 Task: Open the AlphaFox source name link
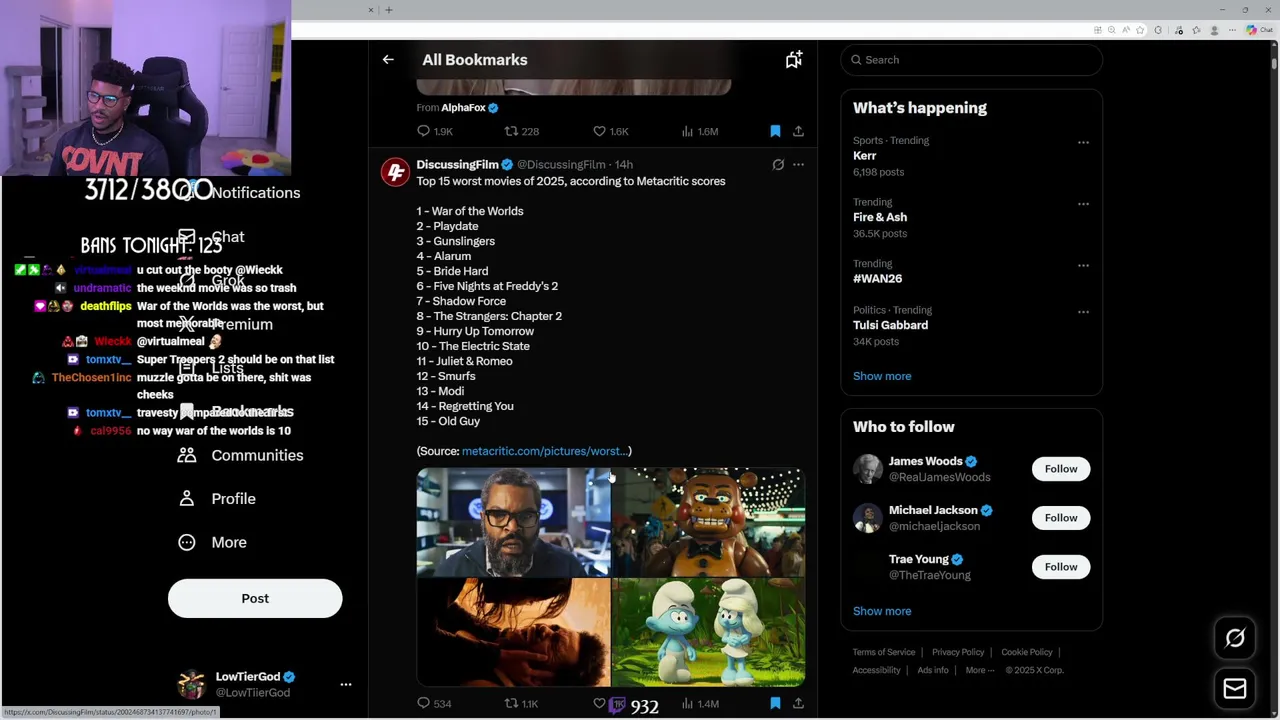click(x=463, y=108)
